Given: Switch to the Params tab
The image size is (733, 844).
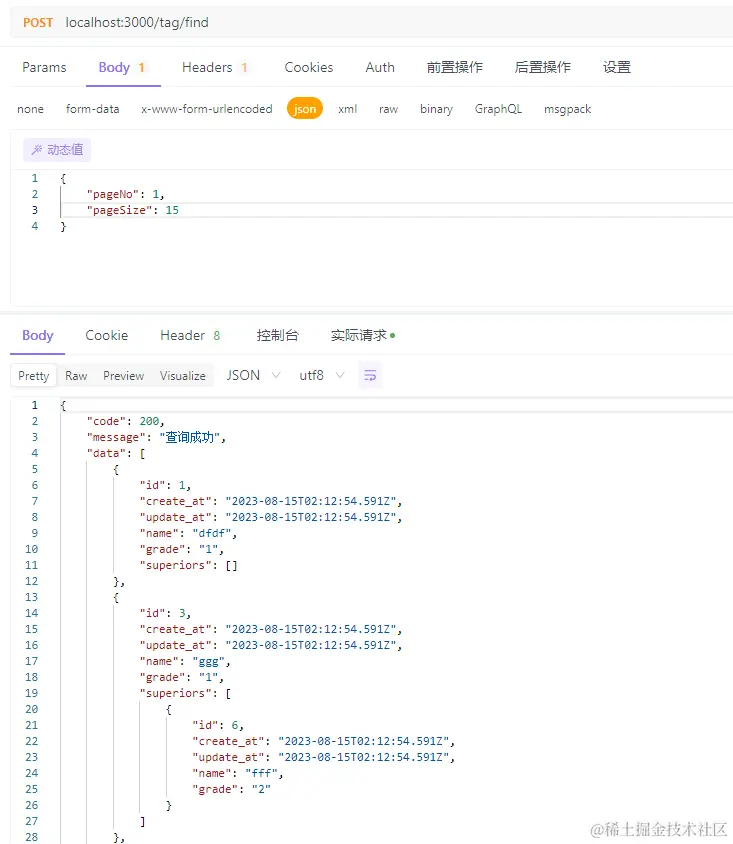Looking at the screenshot, I should pyautogui.click(x=44, y=67).
